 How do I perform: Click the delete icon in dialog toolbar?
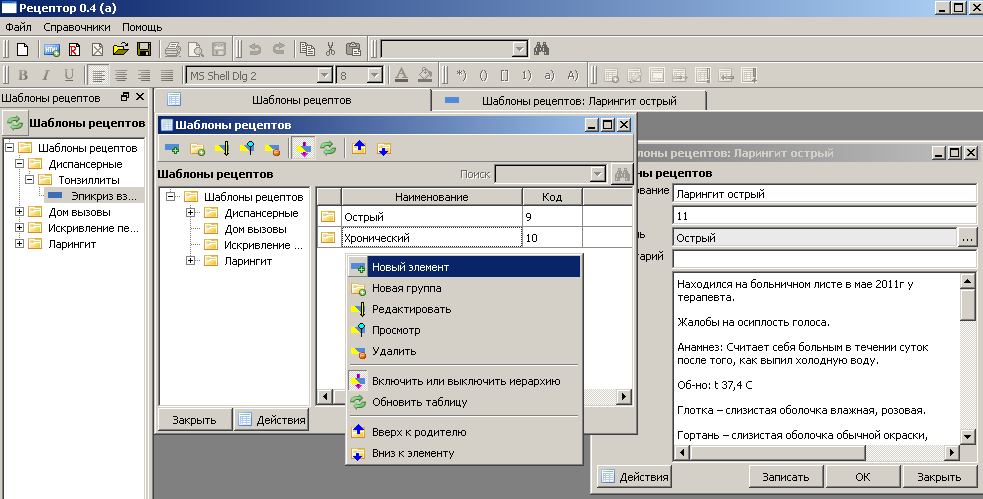[x=272, y=149]
